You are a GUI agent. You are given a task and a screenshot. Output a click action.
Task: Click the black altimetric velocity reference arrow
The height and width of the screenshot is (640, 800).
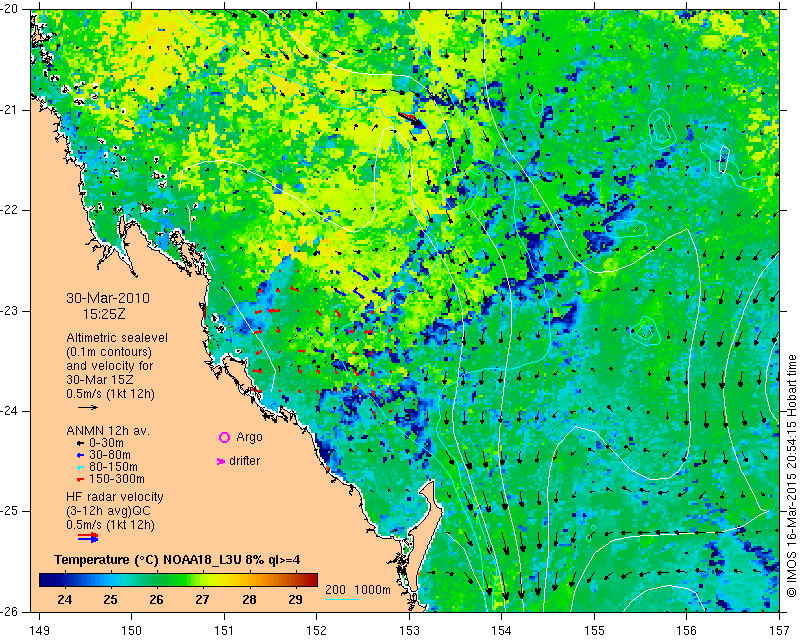click(88, 407)
